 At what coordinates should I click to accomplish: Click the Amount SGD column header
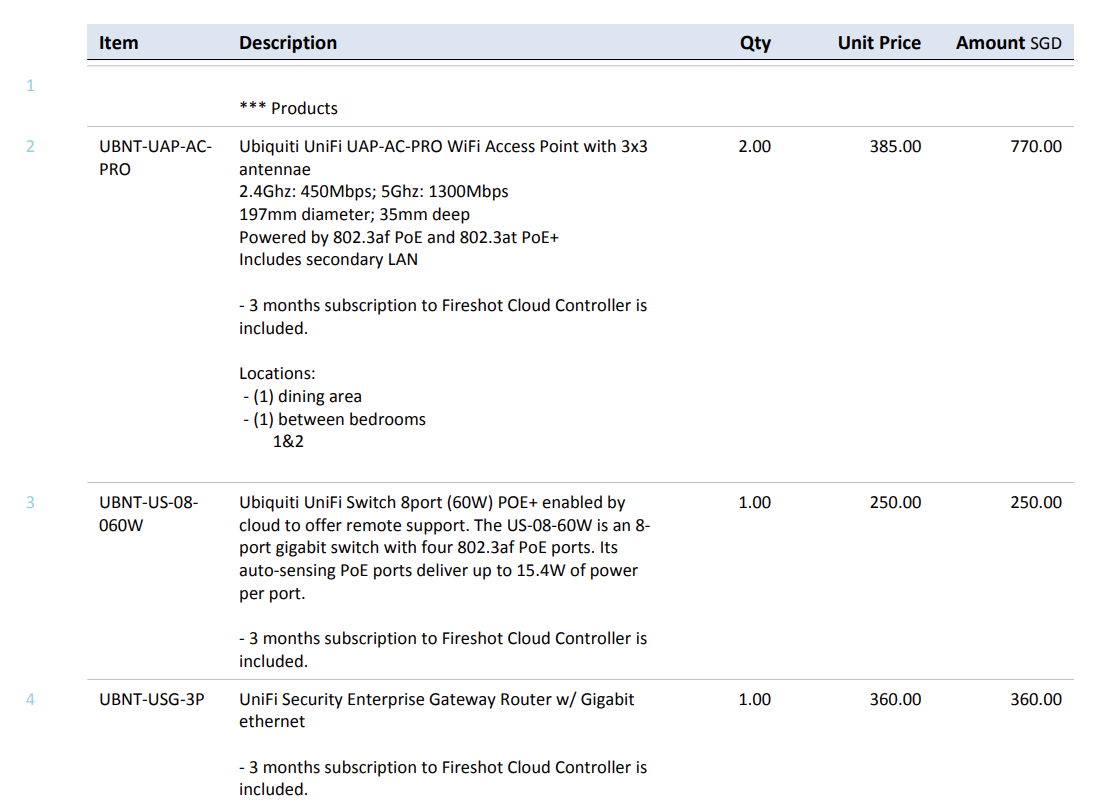1008,43
